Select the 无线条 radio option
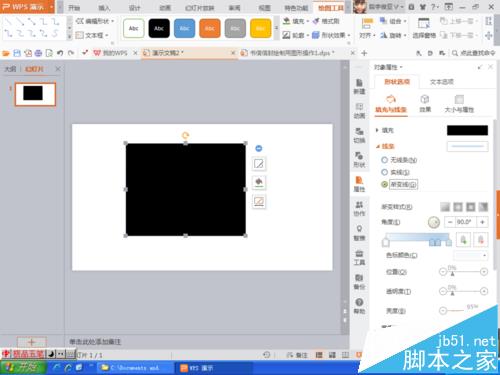This screenshot has width=500, height=375. point(384,160)
